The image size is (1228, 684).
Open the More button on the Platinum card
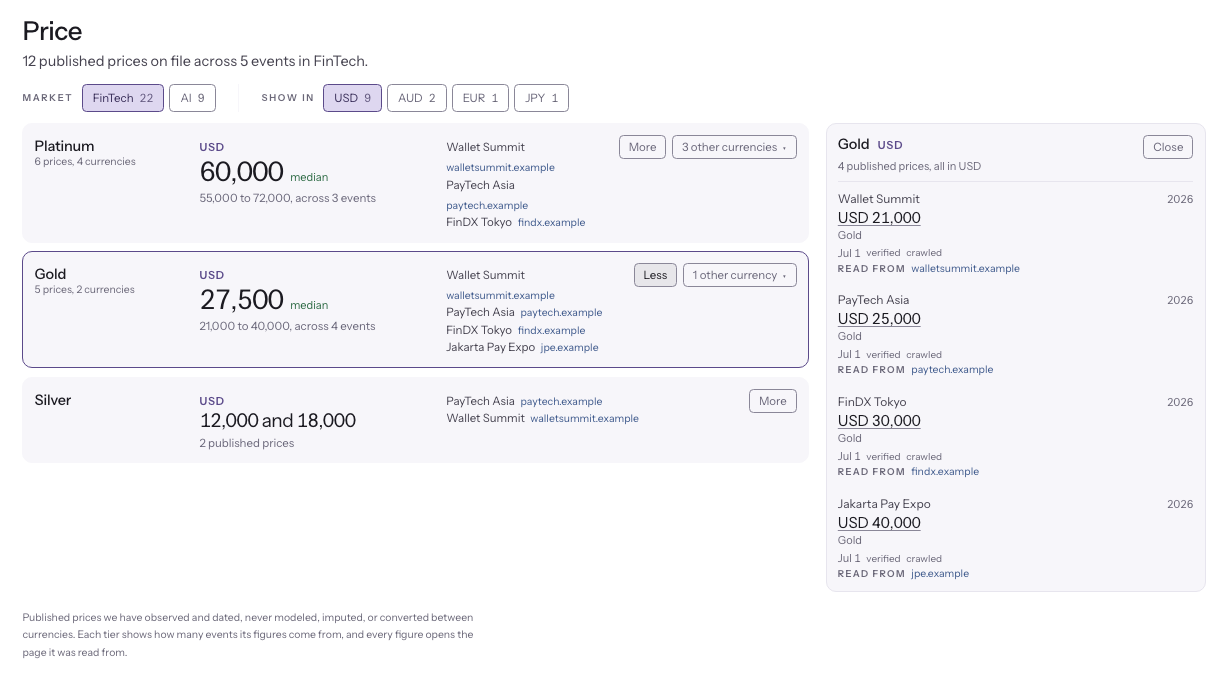(x=642, y=147)
